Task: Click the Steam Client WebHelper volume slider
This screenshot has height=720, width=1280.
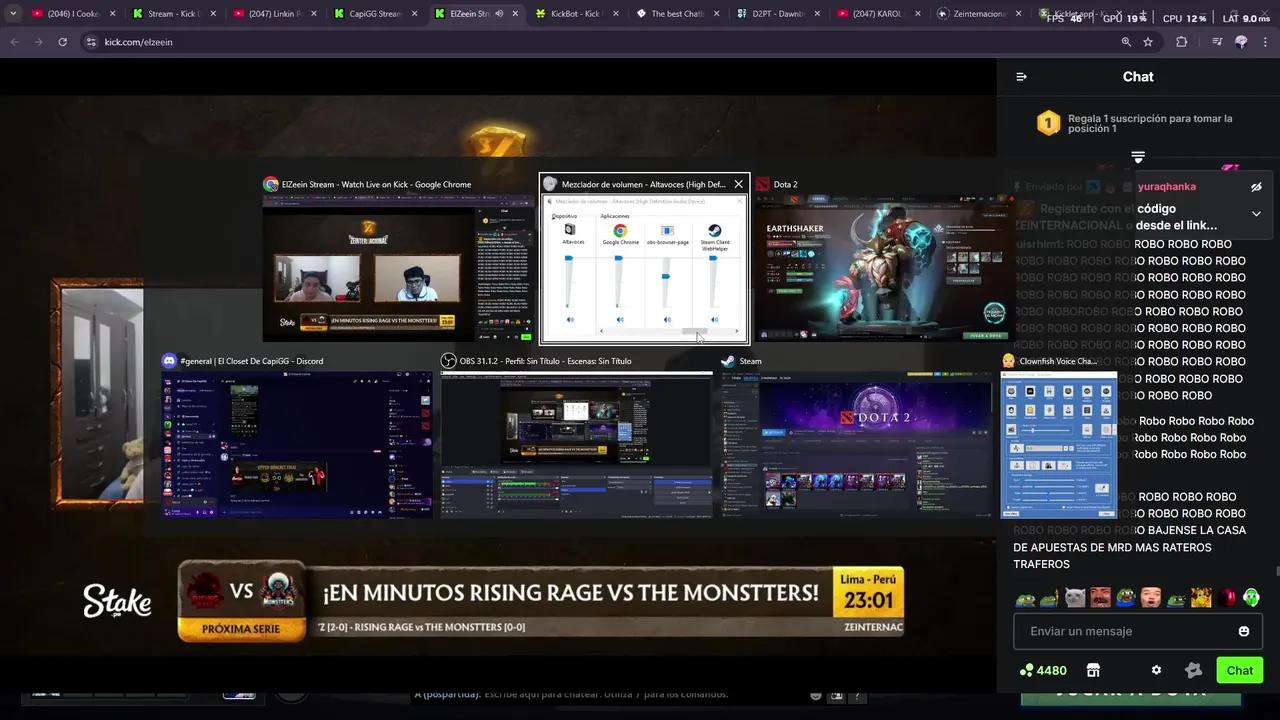Action: click(x=713, y=282)
